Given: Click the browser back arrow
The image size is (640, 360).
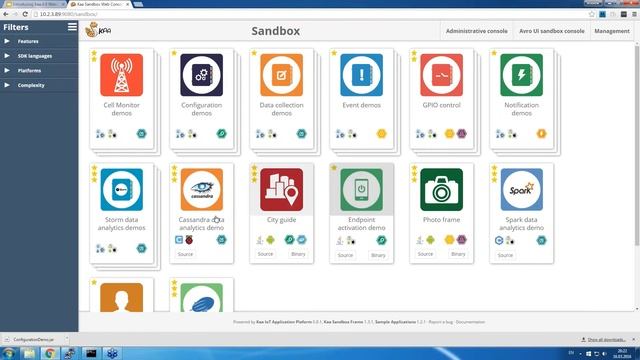Looking at the screenshot, I should [6, 14].
